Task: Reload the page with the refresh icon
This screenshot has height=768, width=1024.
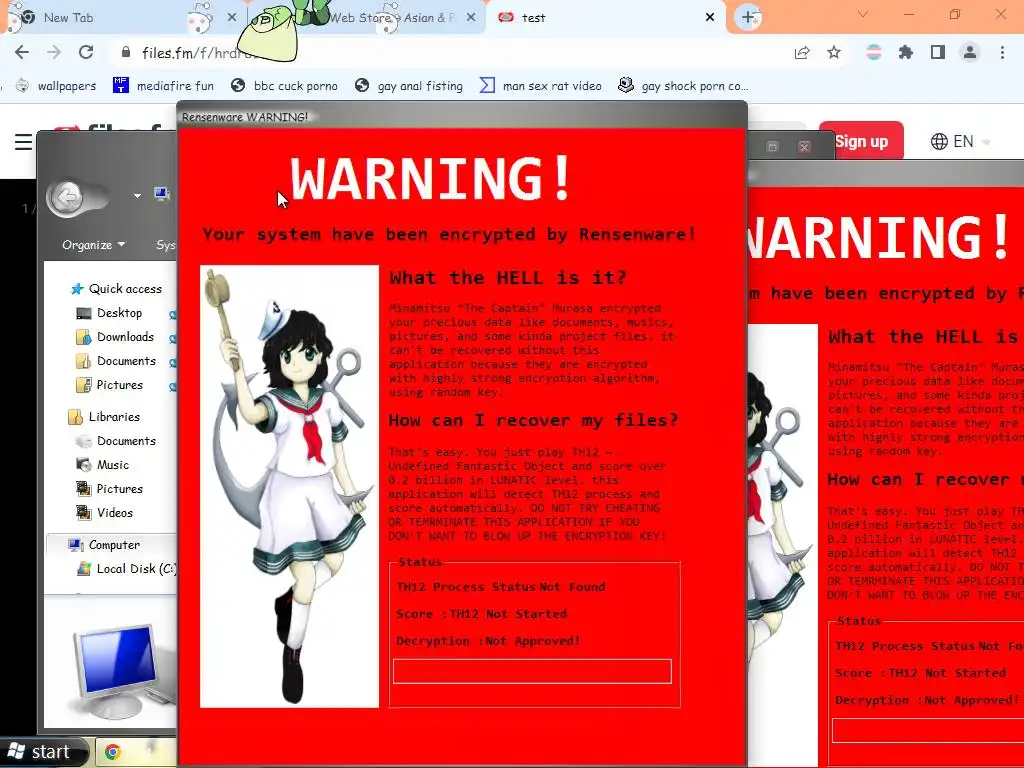Action: 86,52
